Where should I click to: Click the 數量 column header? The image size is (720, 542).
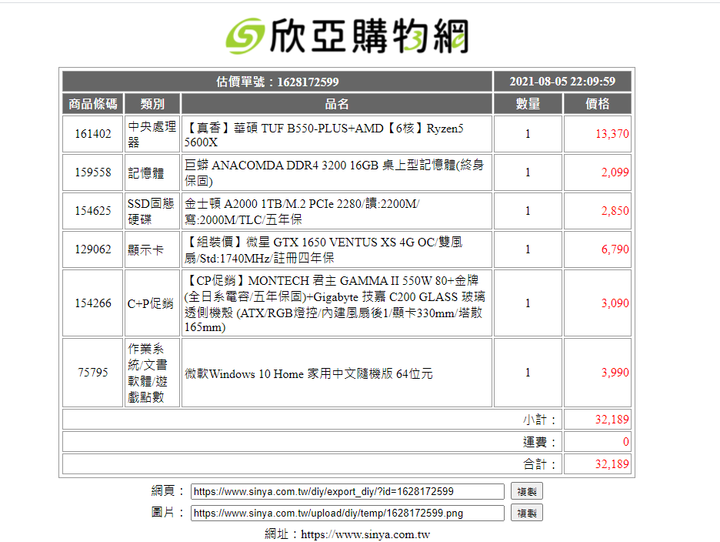(x=528, y=104)
